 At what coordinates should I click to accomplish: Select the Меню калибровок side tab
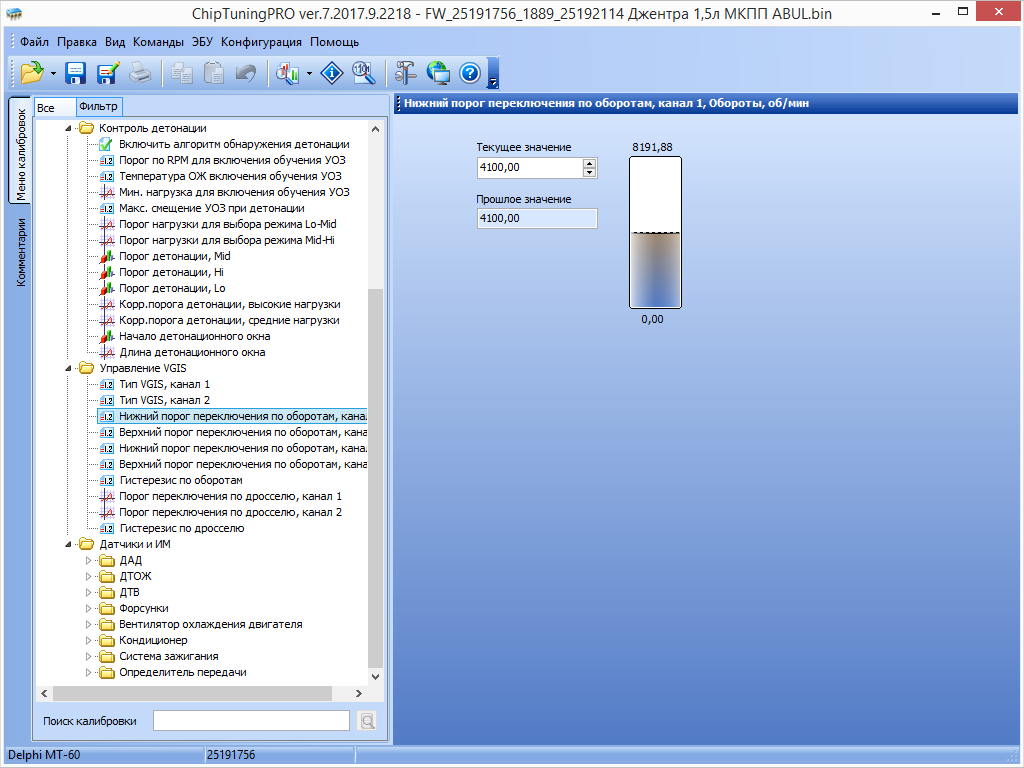point(20,152)
